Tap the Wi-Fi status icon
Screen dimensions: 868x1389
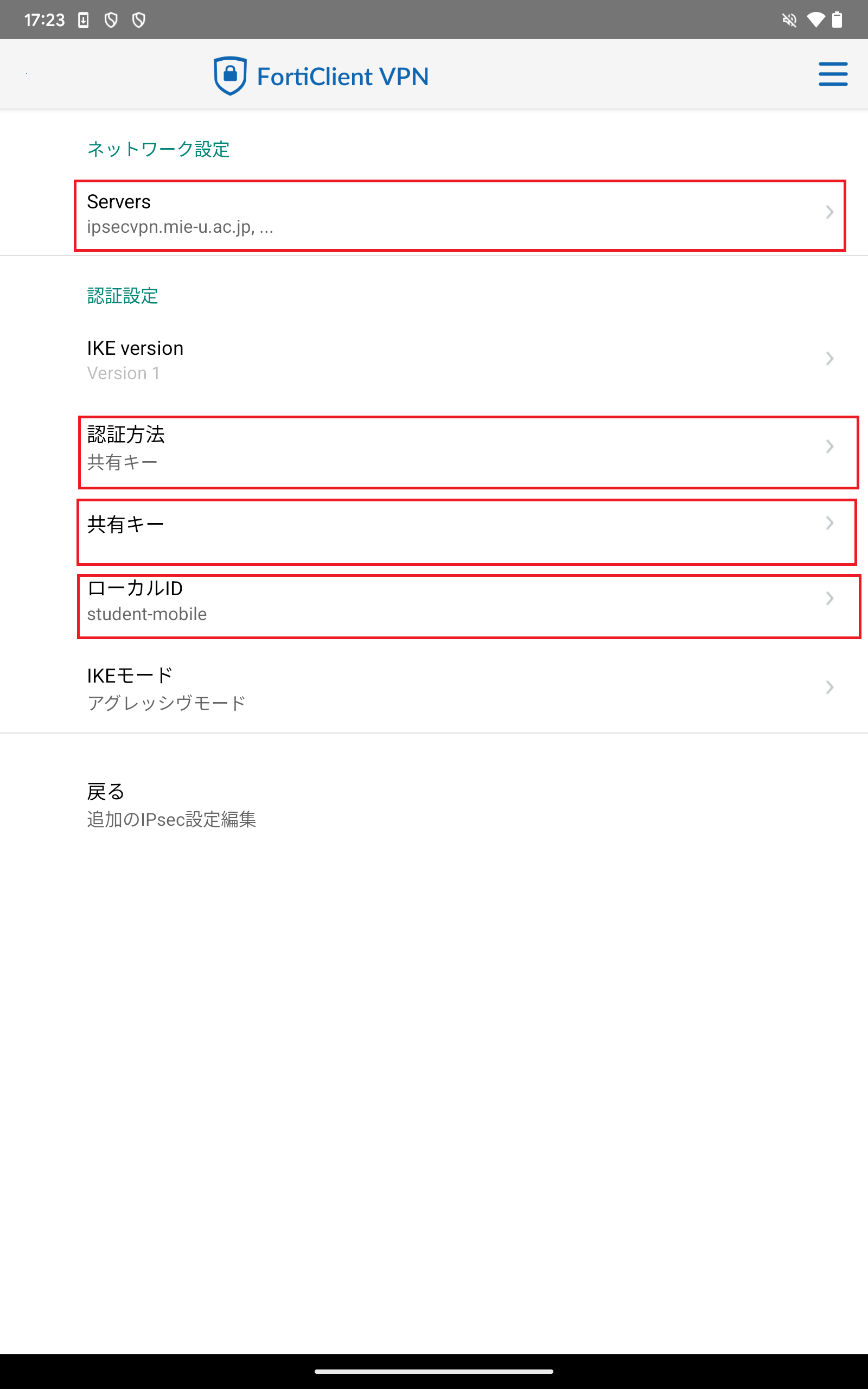815,20
